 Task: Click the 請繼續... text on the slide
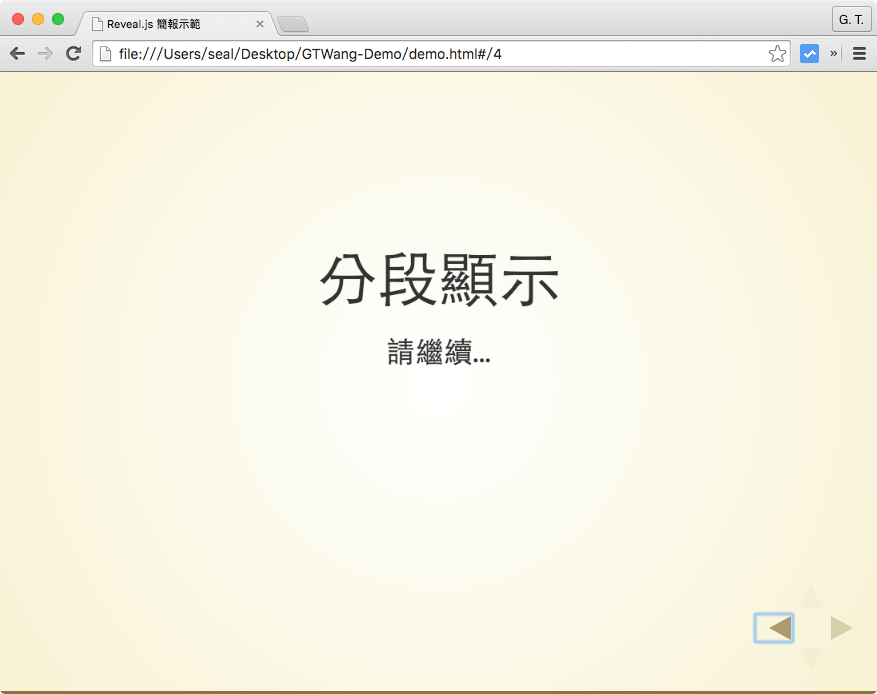(x=439, y=352)
